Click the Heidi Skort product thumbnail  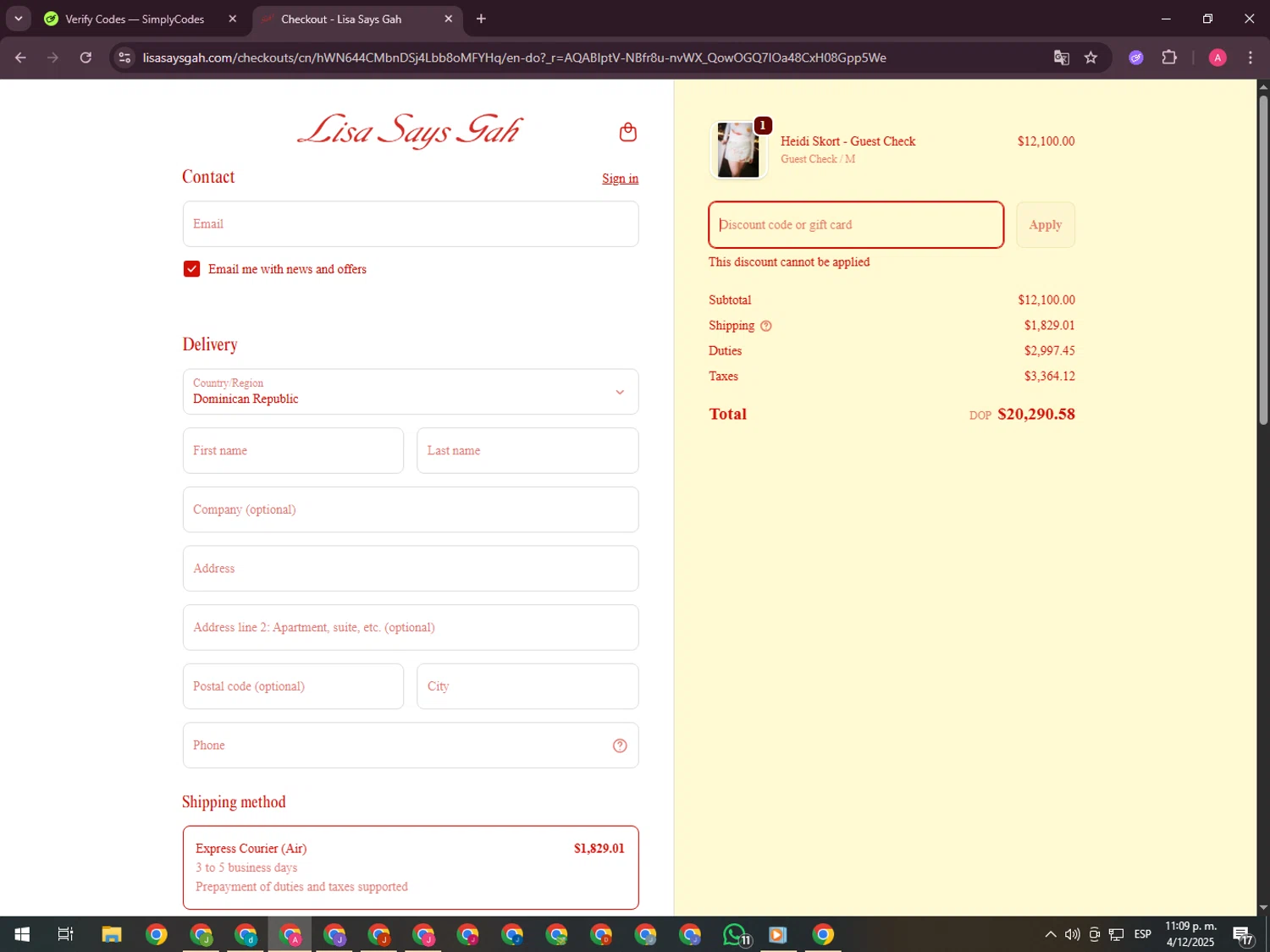738,150
